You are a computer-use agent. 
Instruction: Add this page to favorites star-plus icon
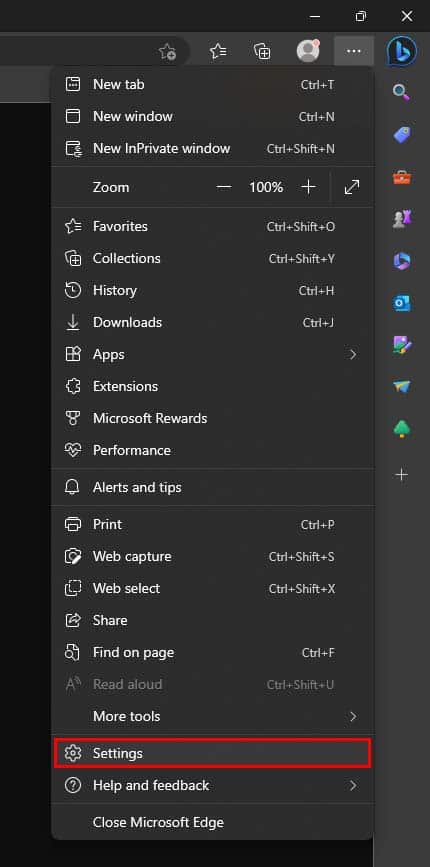[167, 52]
